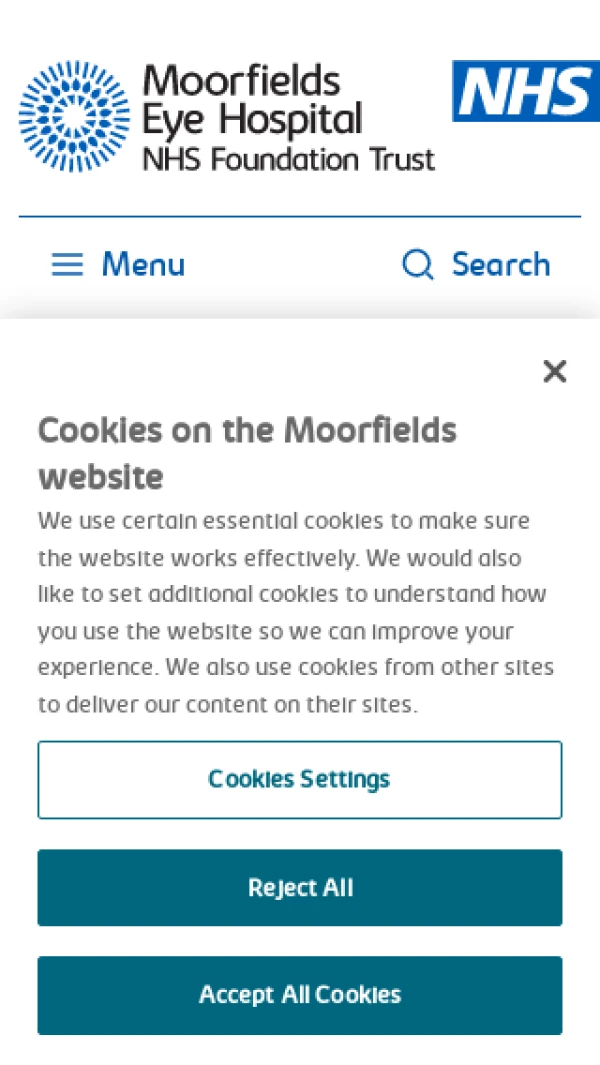Click the Menu label in the header
Viewport: 600px width, 1065px height.
[x=143, y=265]
